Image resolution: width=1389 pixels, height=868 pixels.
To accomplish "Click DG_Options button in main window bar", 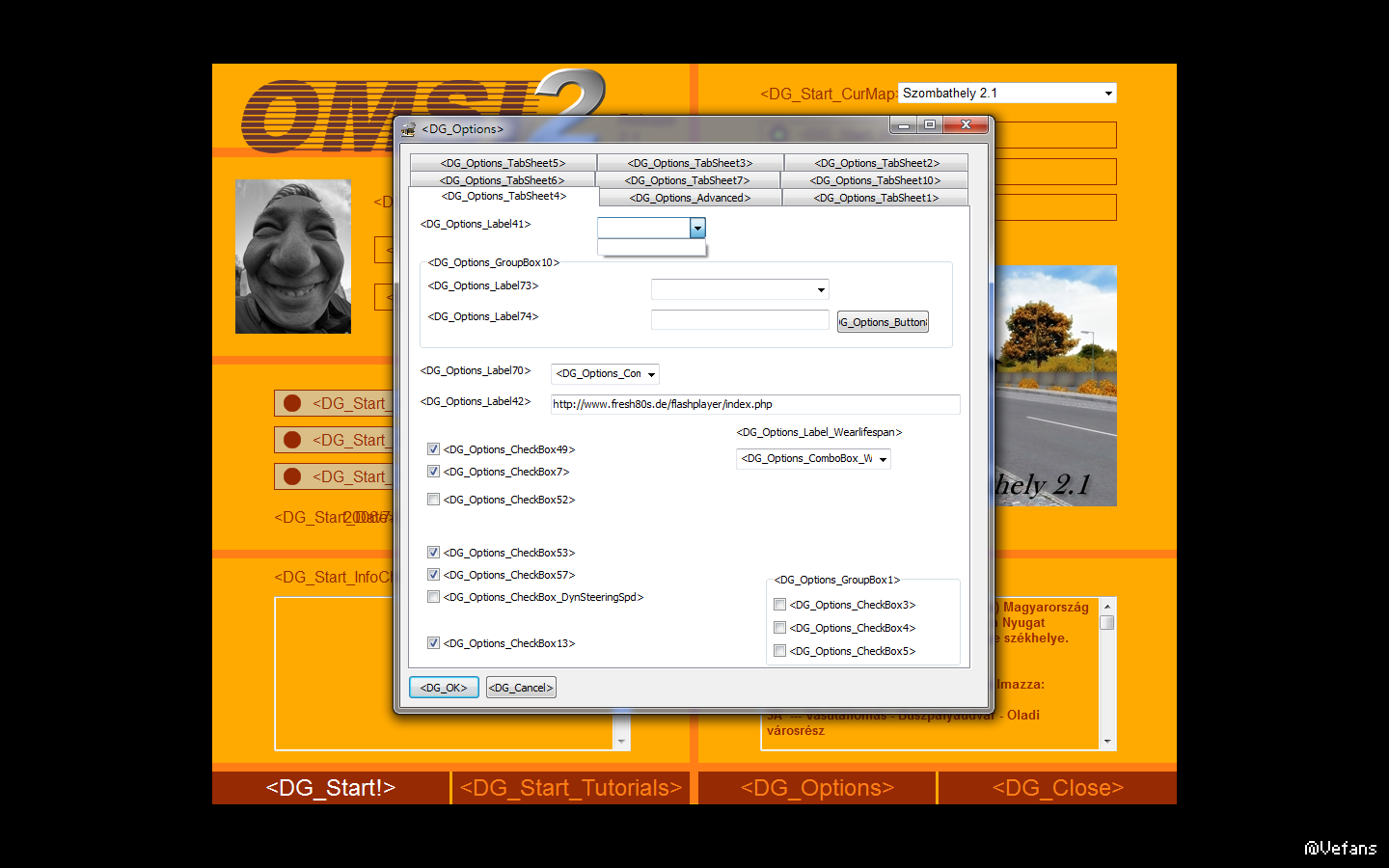I will (x=817, y=788).
